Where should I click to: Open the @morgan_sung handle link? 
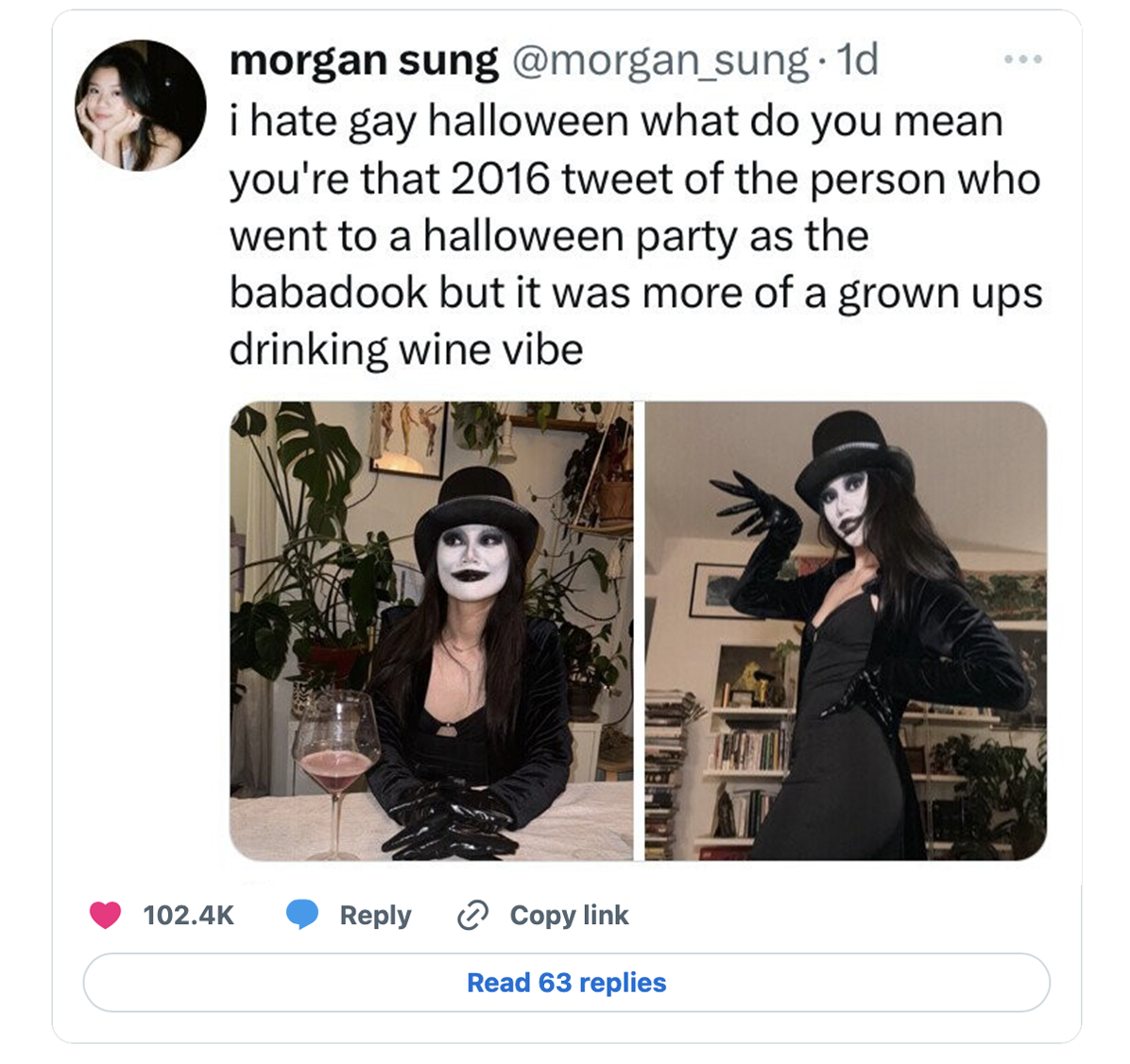[x=660, y=60]
